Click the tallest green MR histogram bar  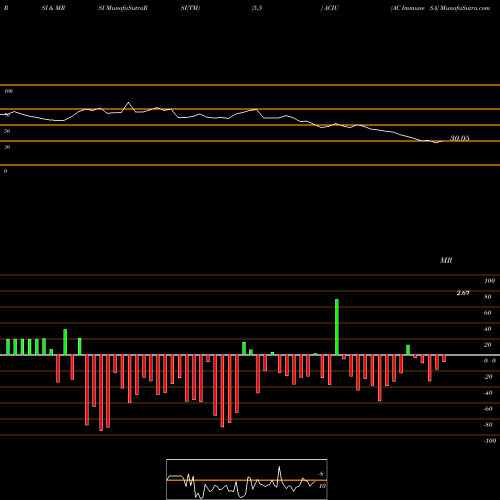337,327
